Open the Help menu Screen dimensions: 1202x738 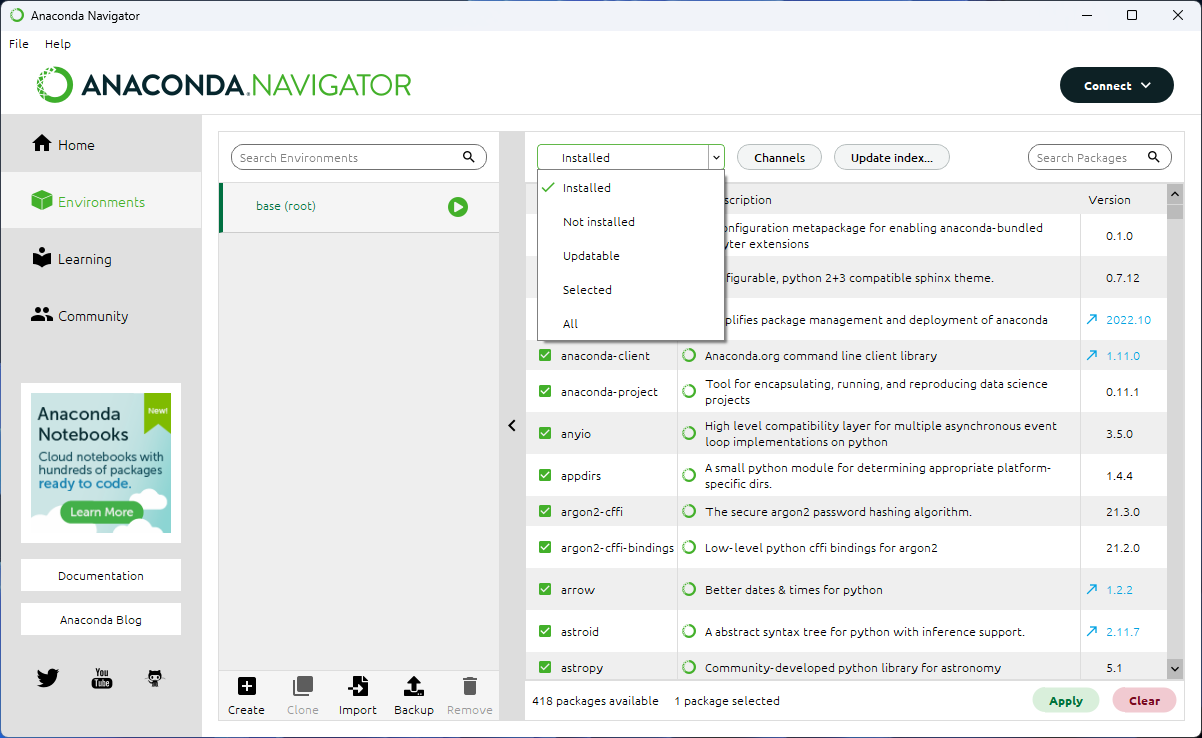click(x=57, y=43)
